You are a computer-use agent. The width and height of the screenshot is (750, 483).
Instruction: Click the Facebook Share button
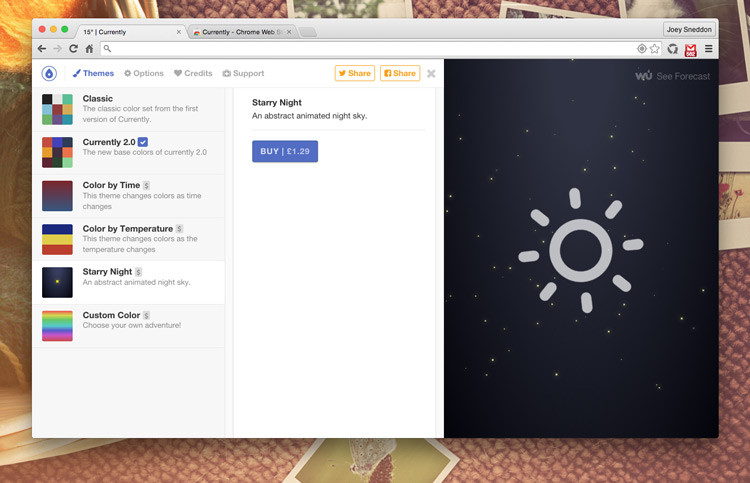click(399, 73)
